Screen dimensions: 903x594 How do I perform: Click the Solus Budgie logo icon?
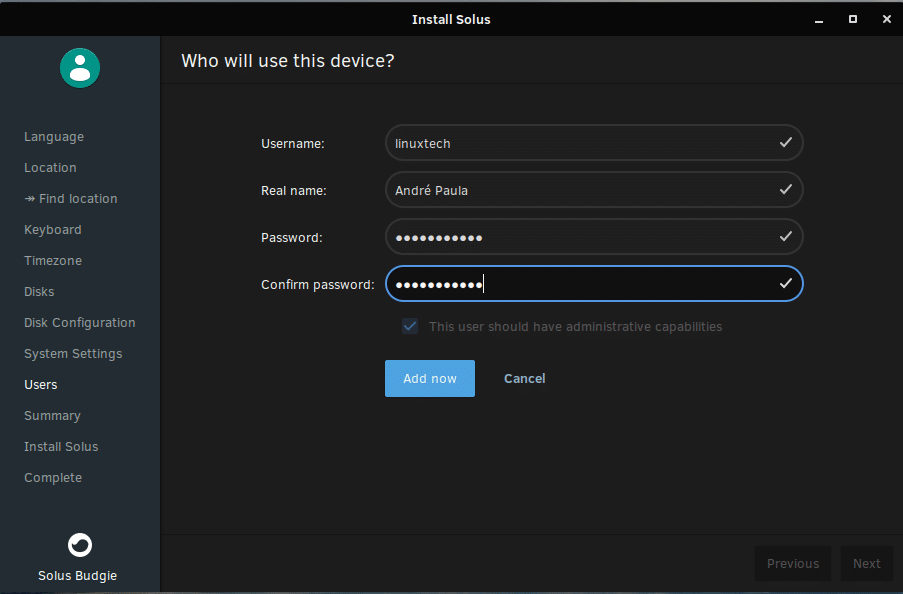click(x=80, y=544)
